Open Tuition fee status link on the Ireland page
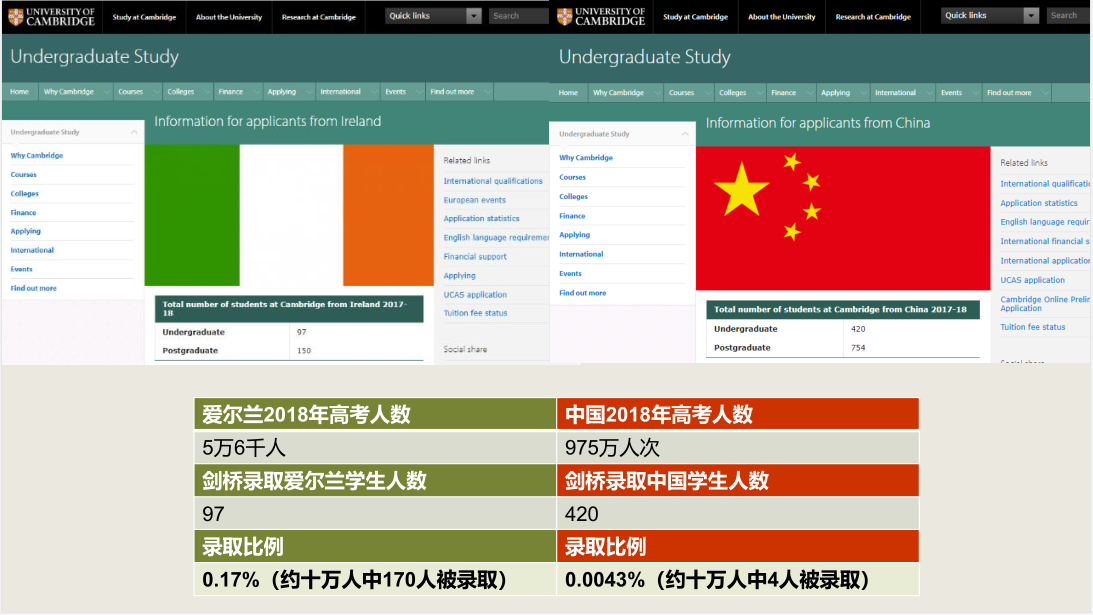This screenshot has width=1093, height=615. (475, 313)
